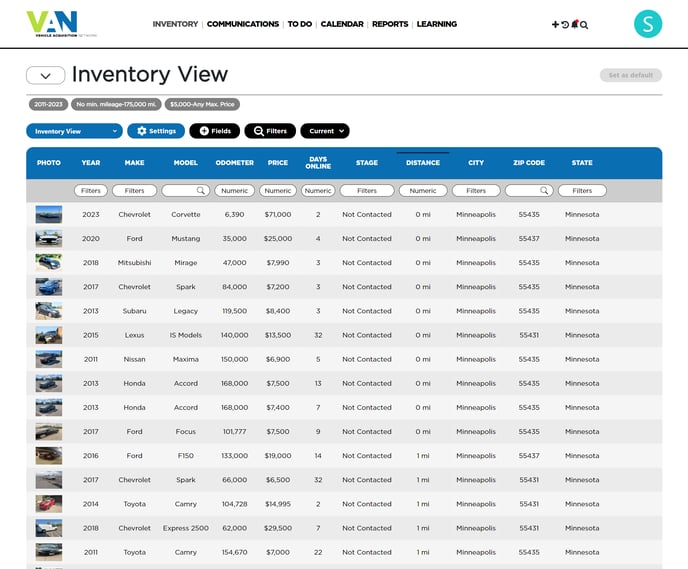Click the plus add icon in header
Viewport: 688px width, 569px height.
(x=555, y=24)
